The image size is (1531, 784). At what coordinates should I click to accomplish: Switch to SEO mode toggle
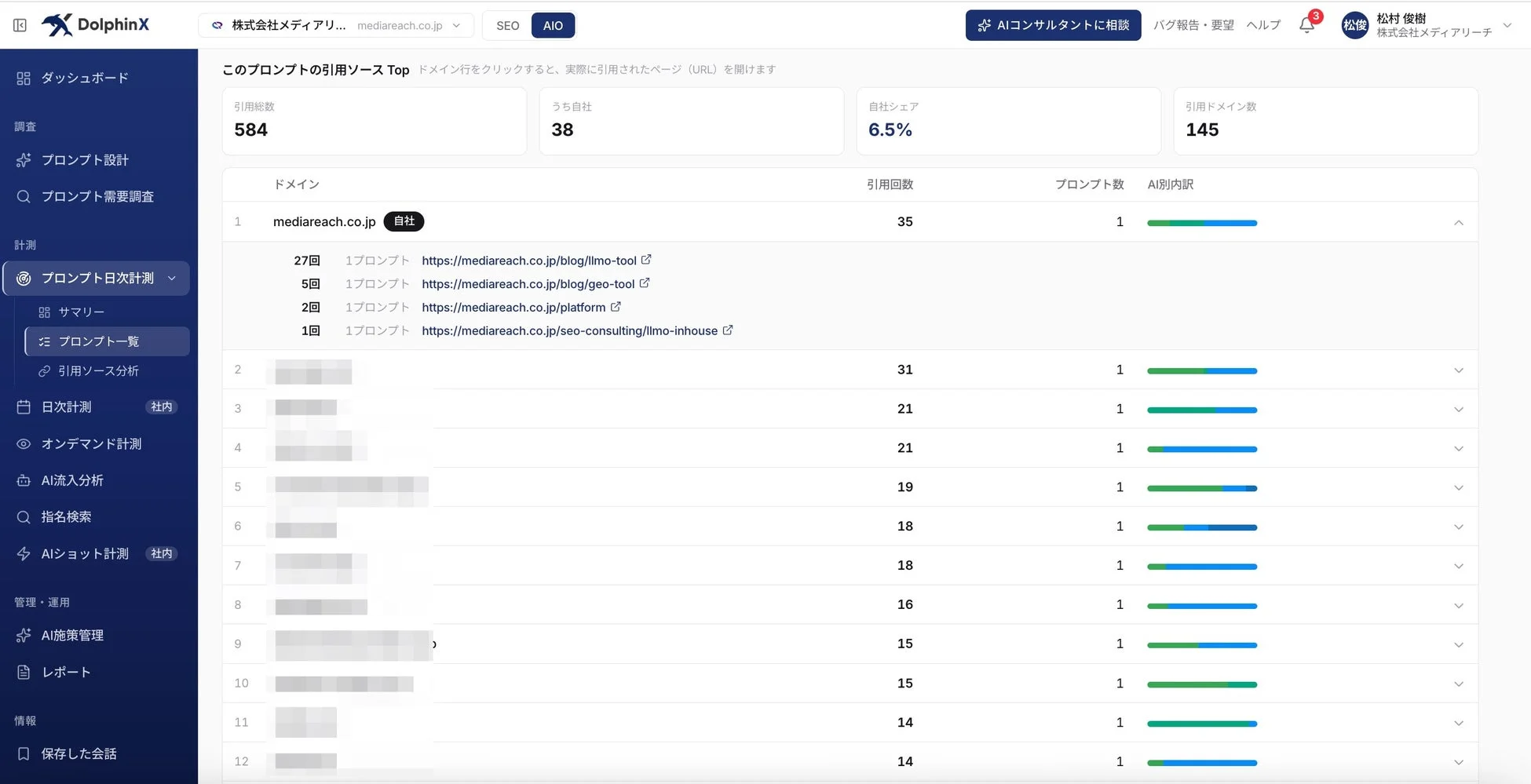(507, 25)
